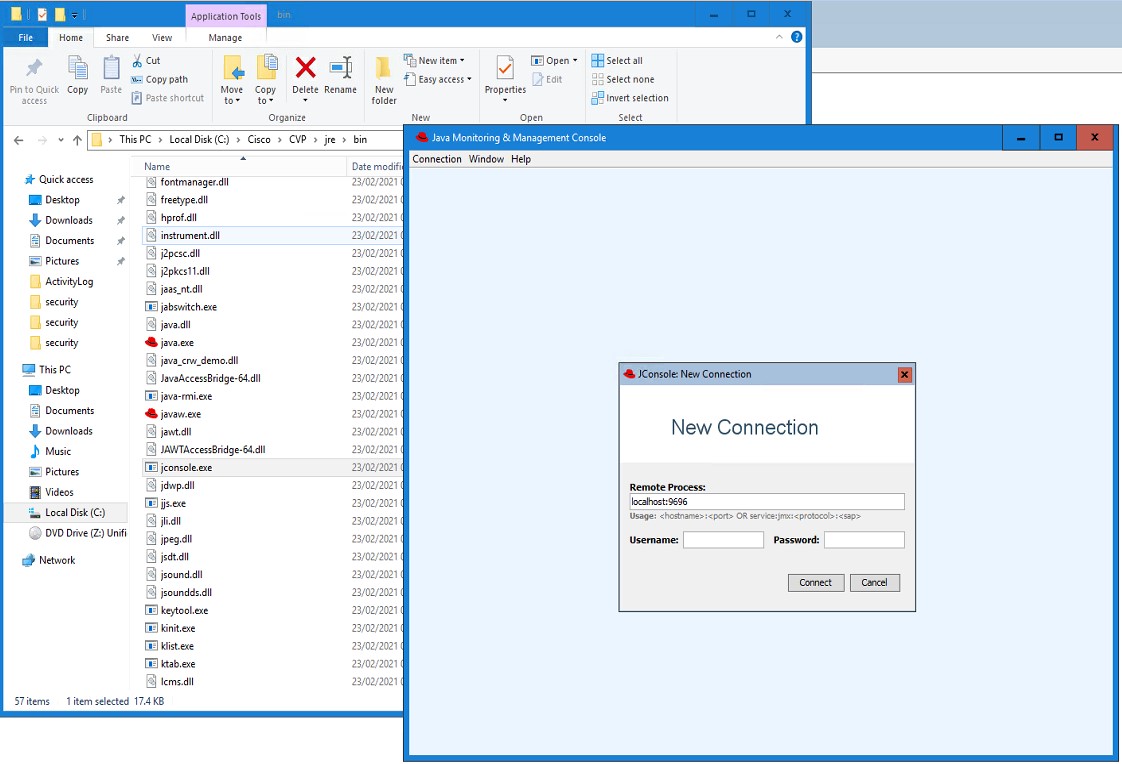Open the Window menu in JConsole
This screenshot has height=764, width=1122.
pyautogui.click(x=487, y=160)
